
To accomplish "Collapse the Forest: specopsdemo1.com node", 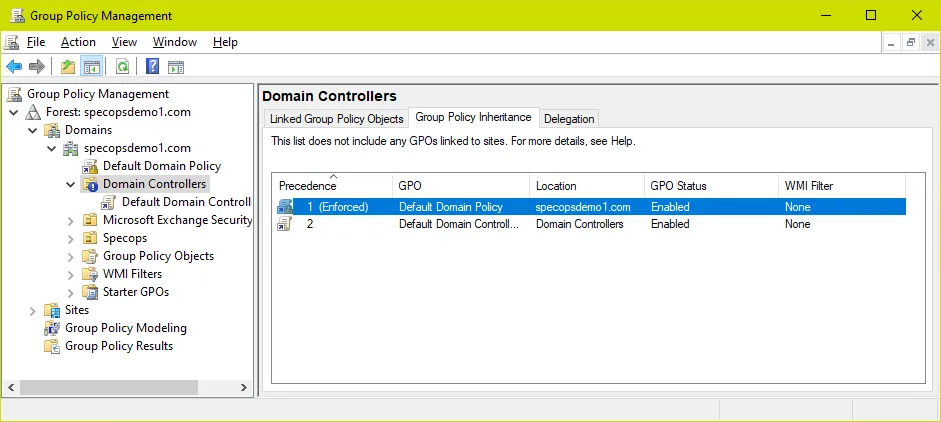I will (x=14, y=112).
